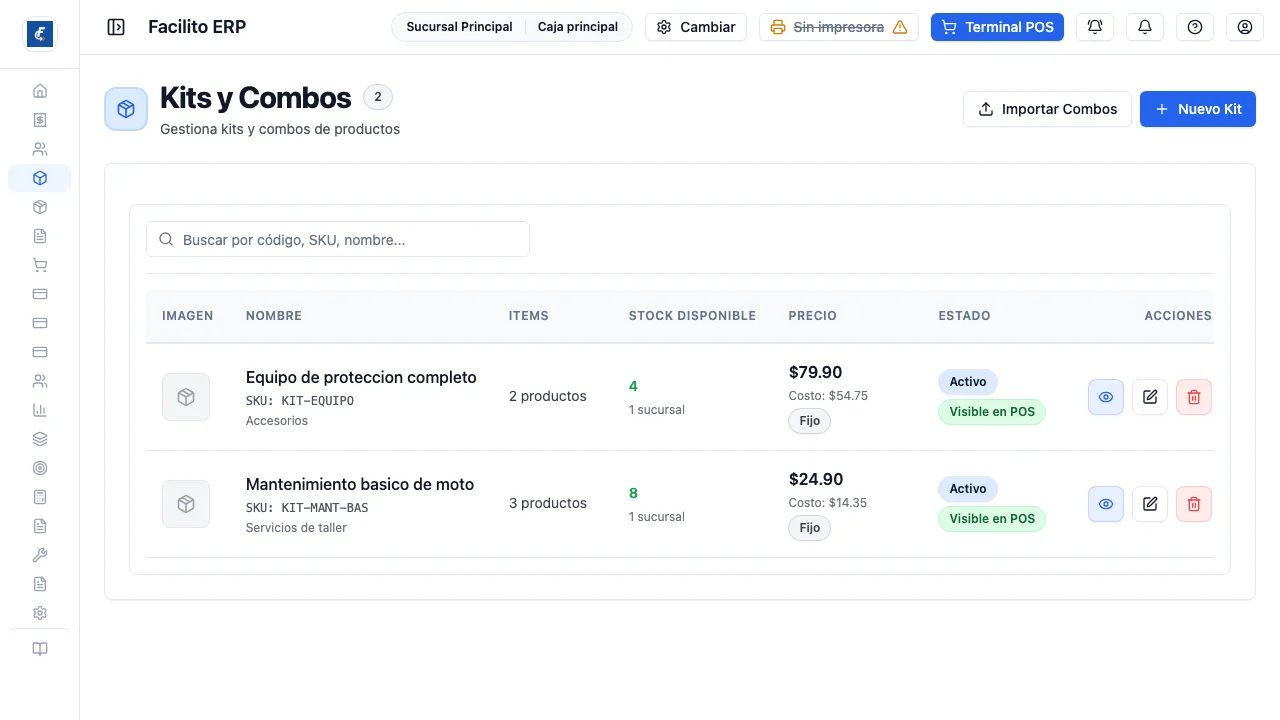The image size is (1280, 720).
Task: Click the $24.90 price
Action: click(816, 479)
